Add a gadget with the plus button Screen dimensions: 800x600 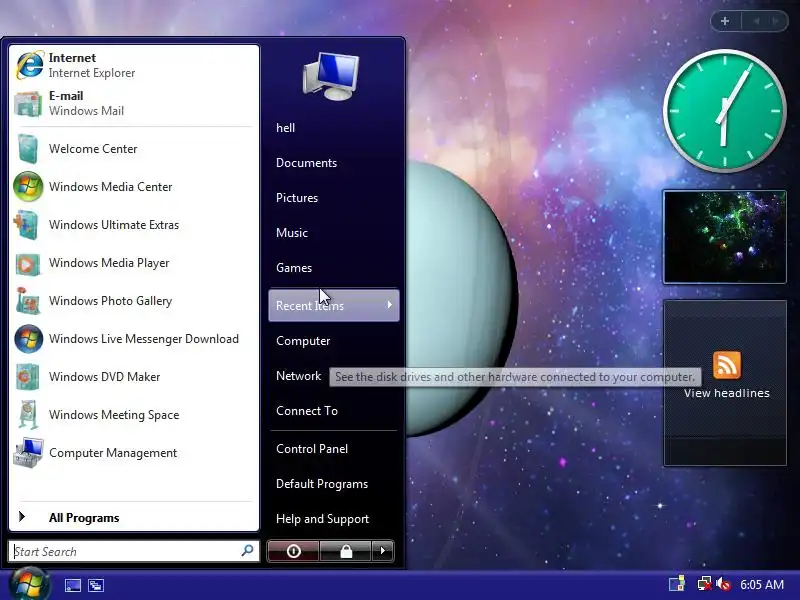click(x=725, y=21)
